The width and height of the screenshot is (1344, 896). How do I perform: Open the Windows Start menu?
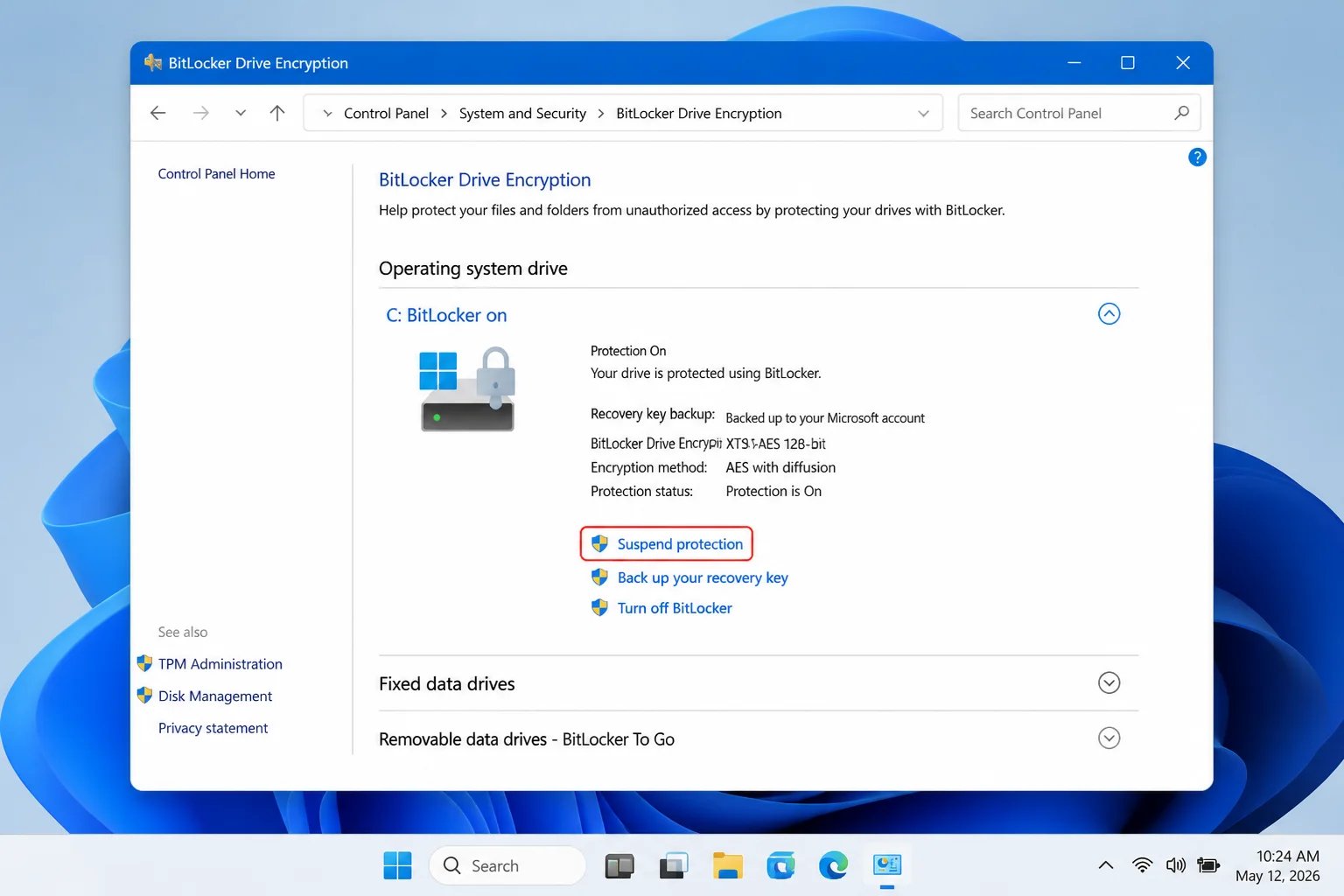[x=397, y=866]
